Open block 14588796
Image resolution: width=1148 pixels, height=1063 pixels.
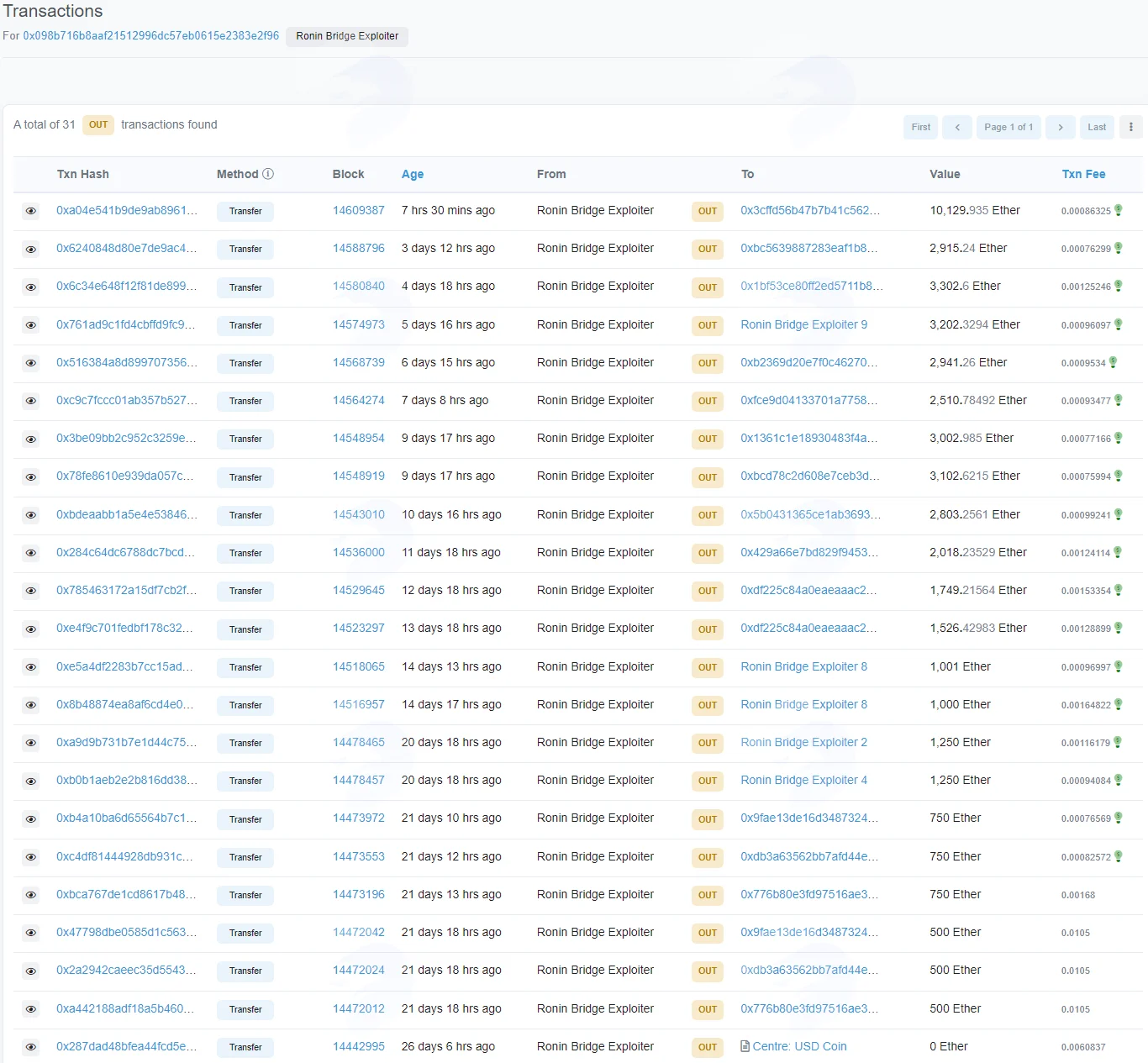pyautogui.click(x=359, y=248)
